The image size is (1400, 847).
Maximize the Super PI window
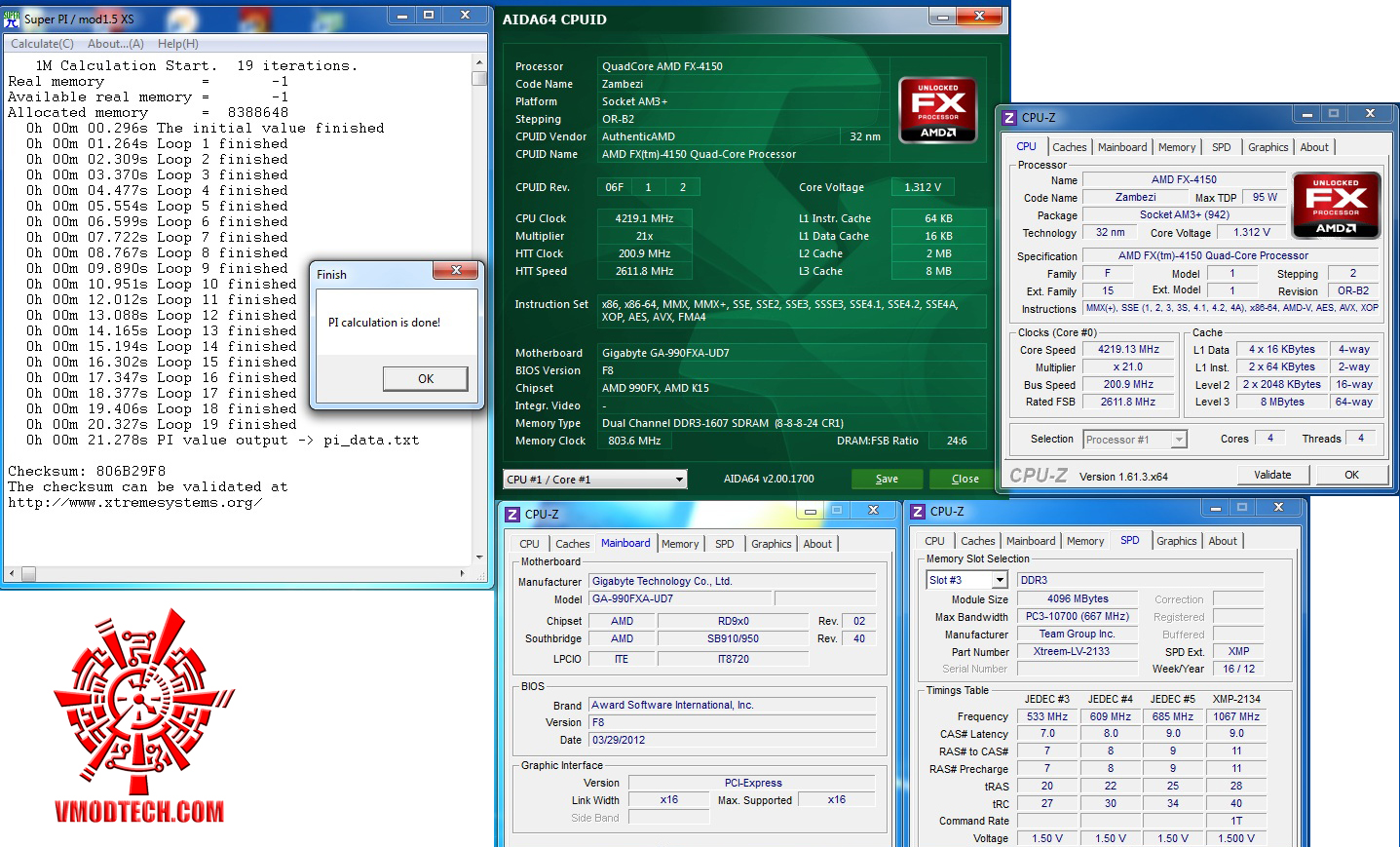coord(428,15)
